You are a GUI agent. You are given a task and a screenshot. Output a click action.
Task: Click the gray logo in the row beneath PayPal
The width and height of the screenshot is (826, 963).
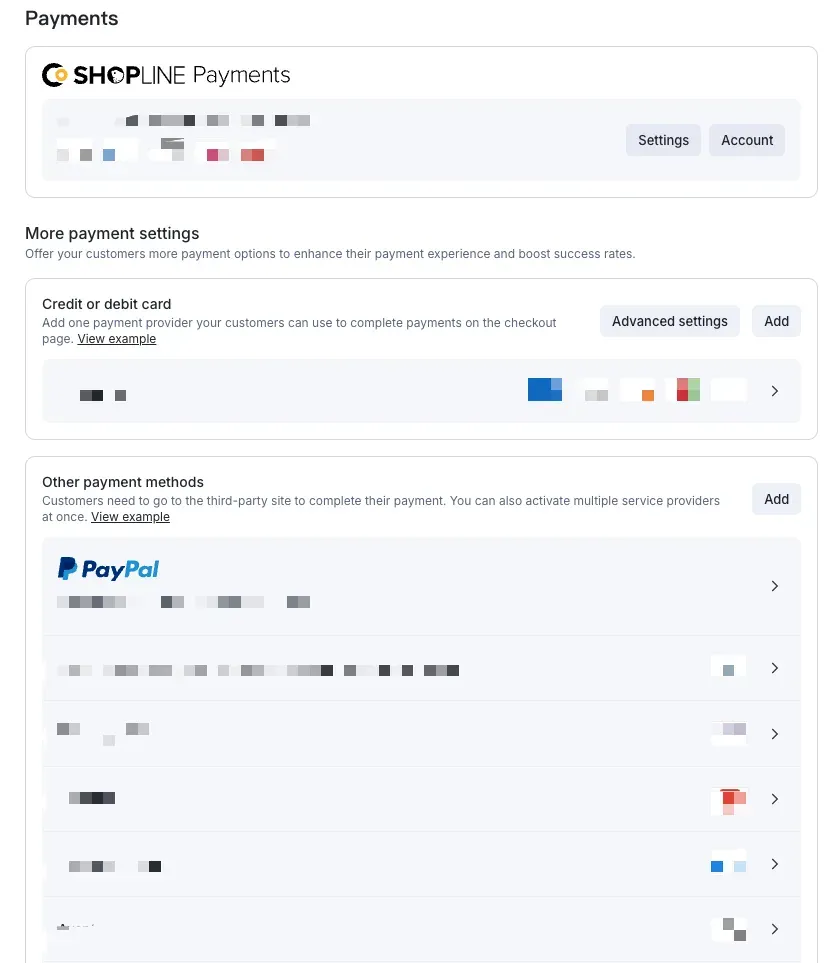(x=728, y=668)
